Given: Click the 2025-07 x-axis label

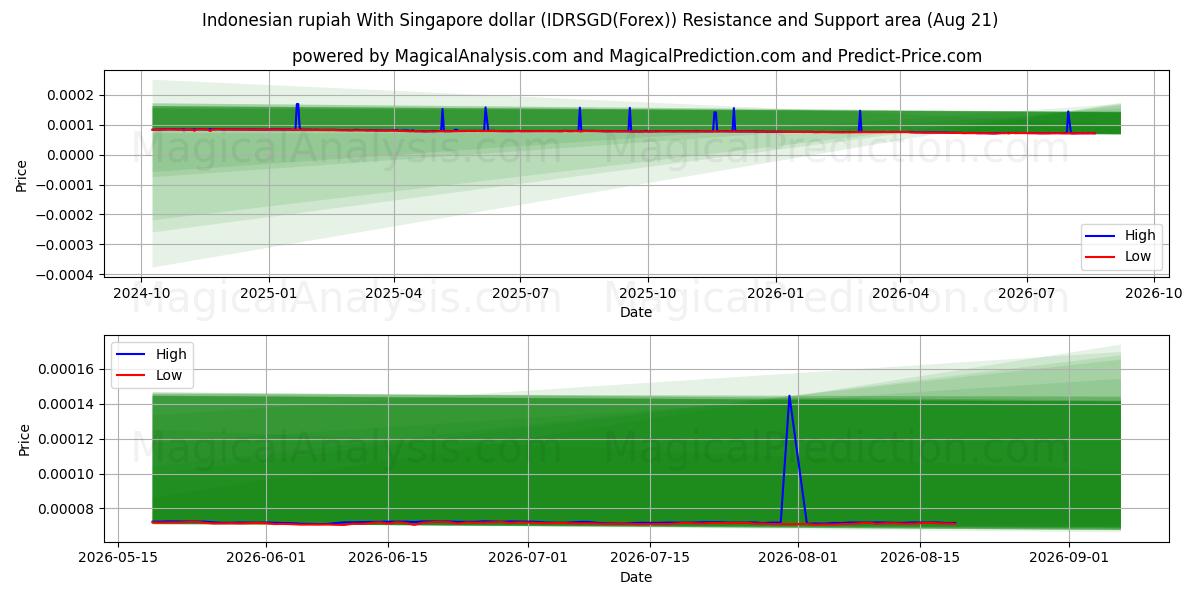Looking at the screenshot, I should (519, 293).
